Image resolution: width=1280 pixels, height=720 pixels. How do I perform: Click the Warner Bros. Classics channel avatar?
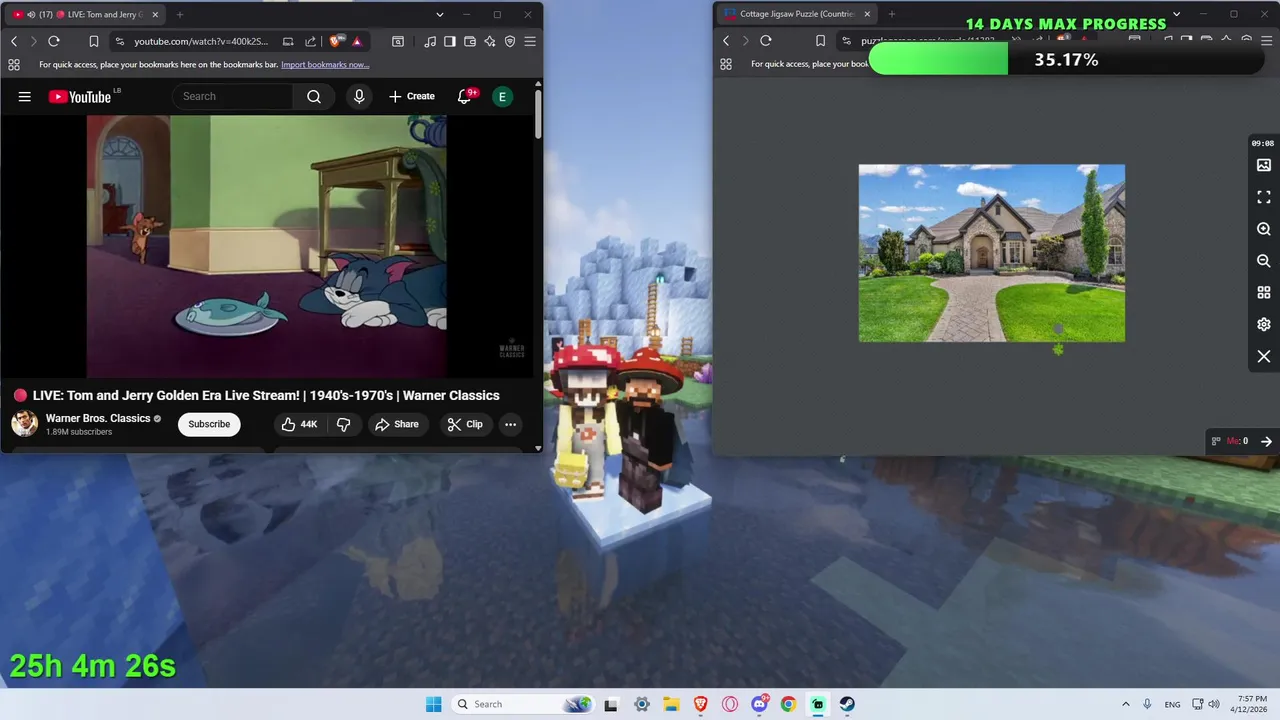click(25, 424)
